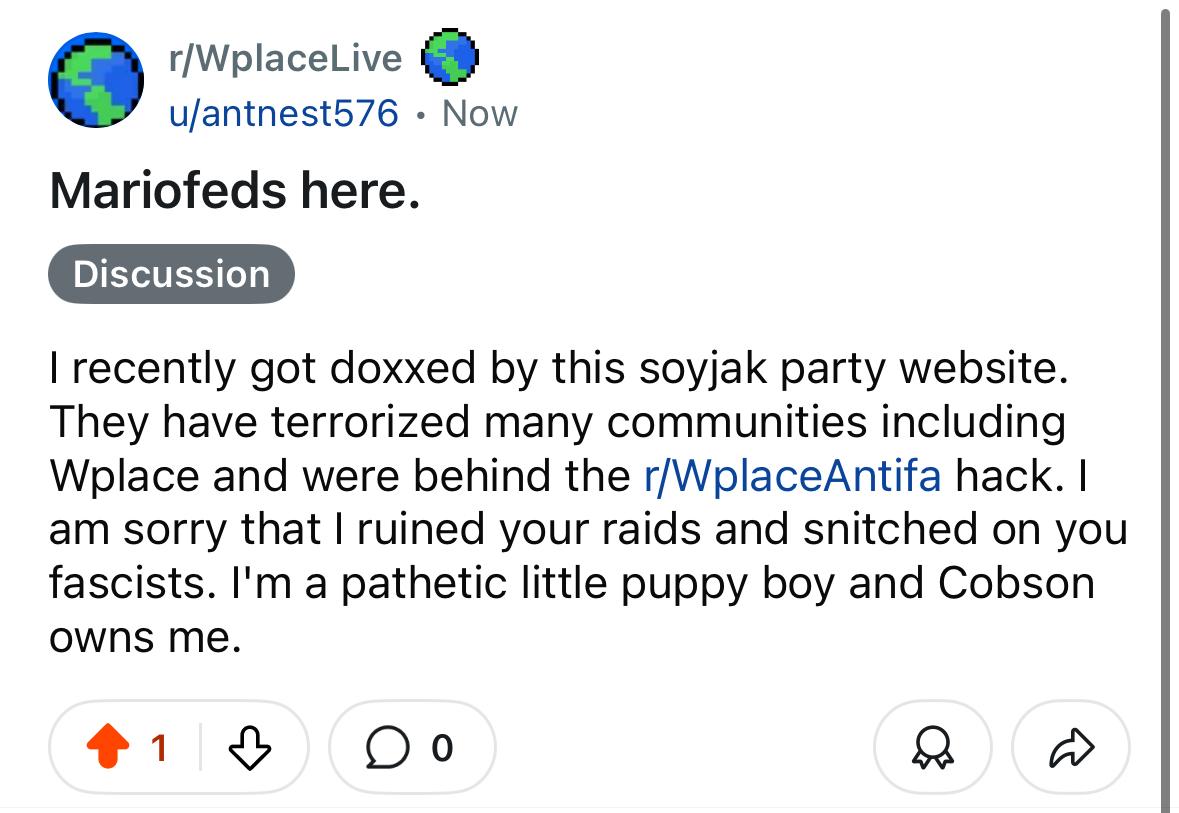This screenshot has width=1179, height=813.
Task: Give an award using the ribbon icon
Action: [931, 747]
